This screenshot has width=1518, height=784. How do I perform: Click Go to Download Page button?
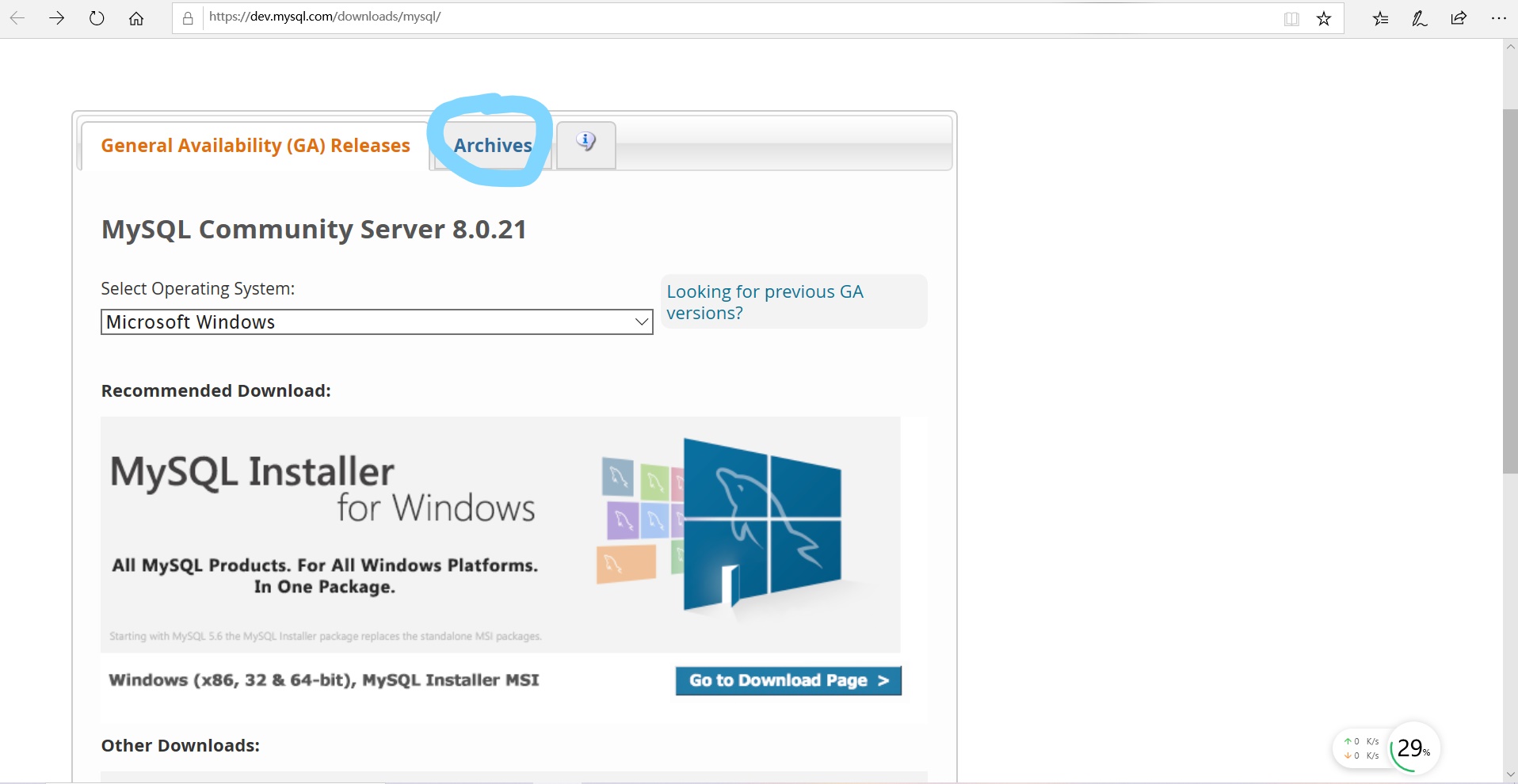(x=788, y=680)
